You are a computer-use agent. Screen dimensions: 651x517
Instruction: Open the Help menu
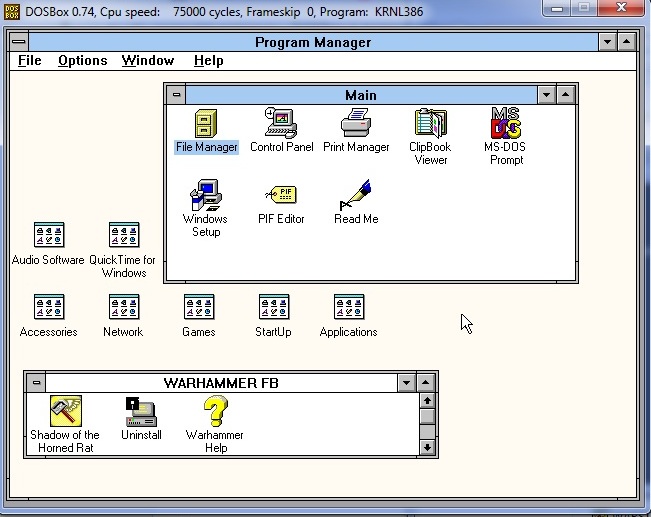[x=208, y=61]
